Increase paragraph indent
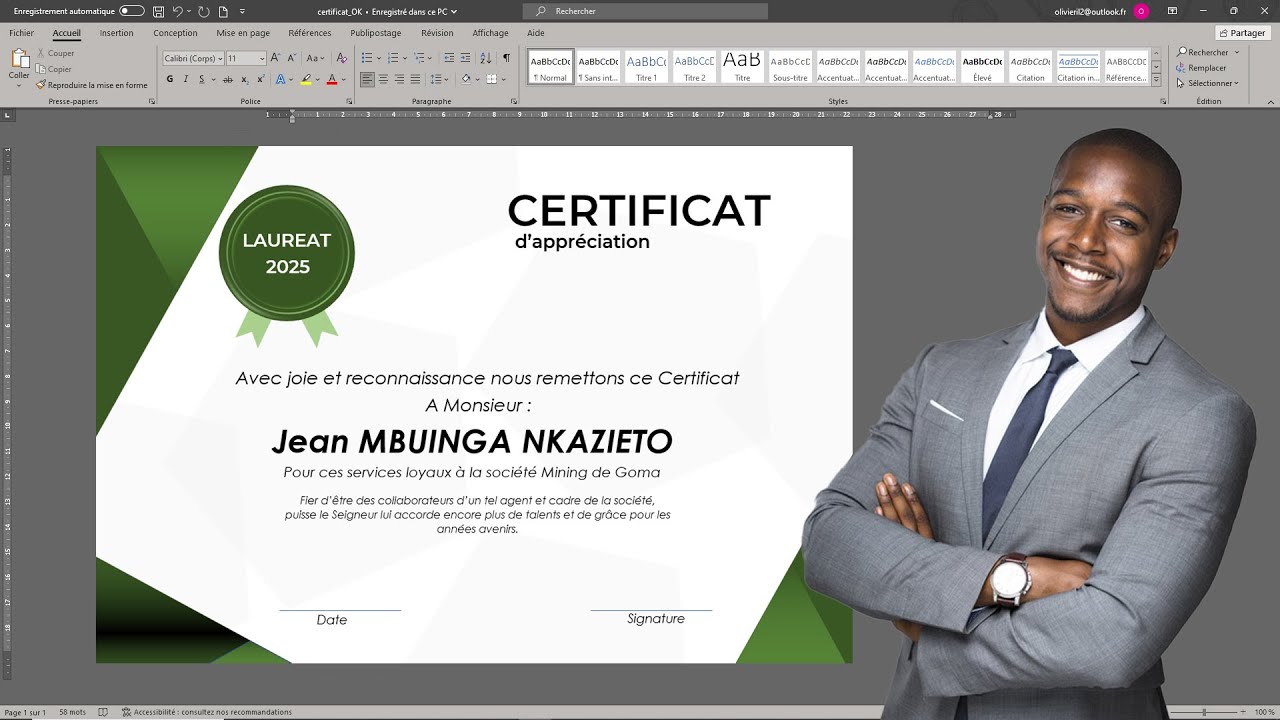The image size is (1280, 720). pos(465,58)
